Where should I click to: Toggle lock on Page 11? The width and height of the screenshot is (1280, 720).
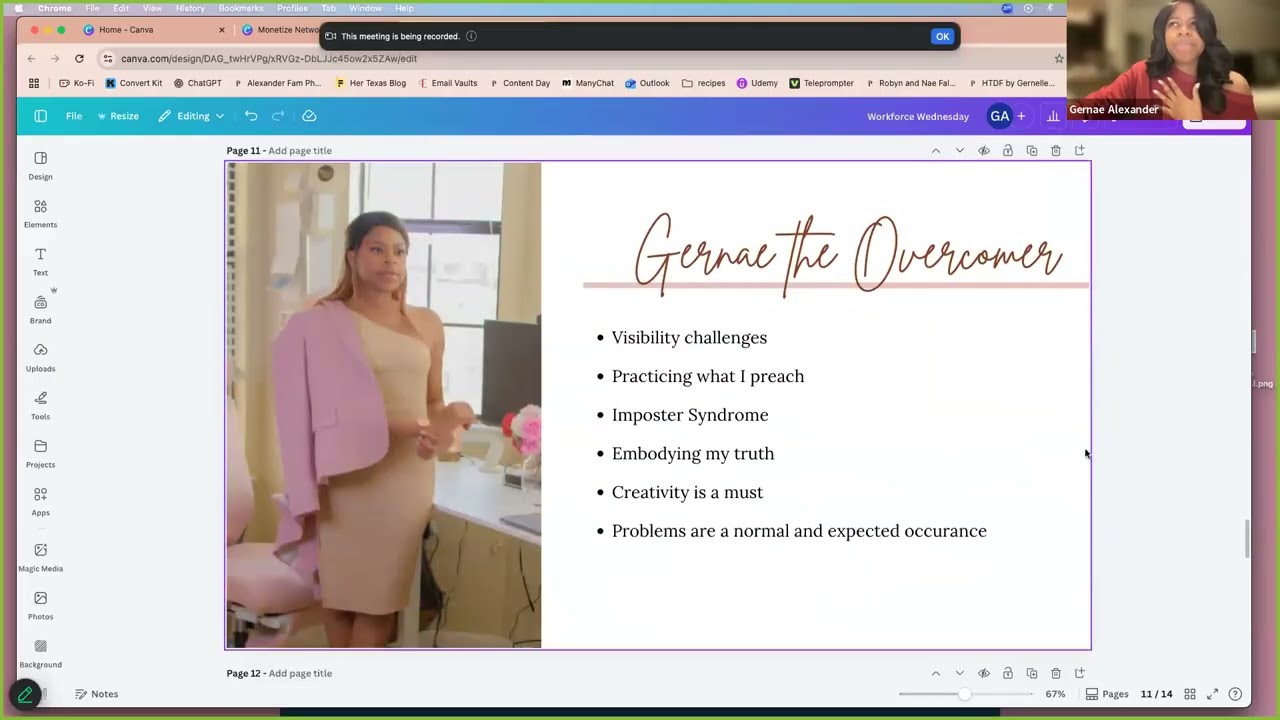1008,151
